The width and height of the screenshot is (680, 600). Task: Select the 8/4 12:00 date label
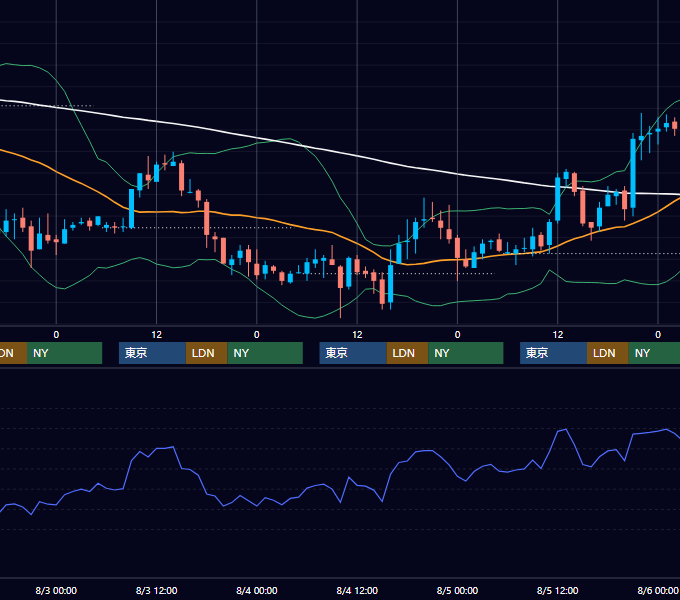coord(357,590)
